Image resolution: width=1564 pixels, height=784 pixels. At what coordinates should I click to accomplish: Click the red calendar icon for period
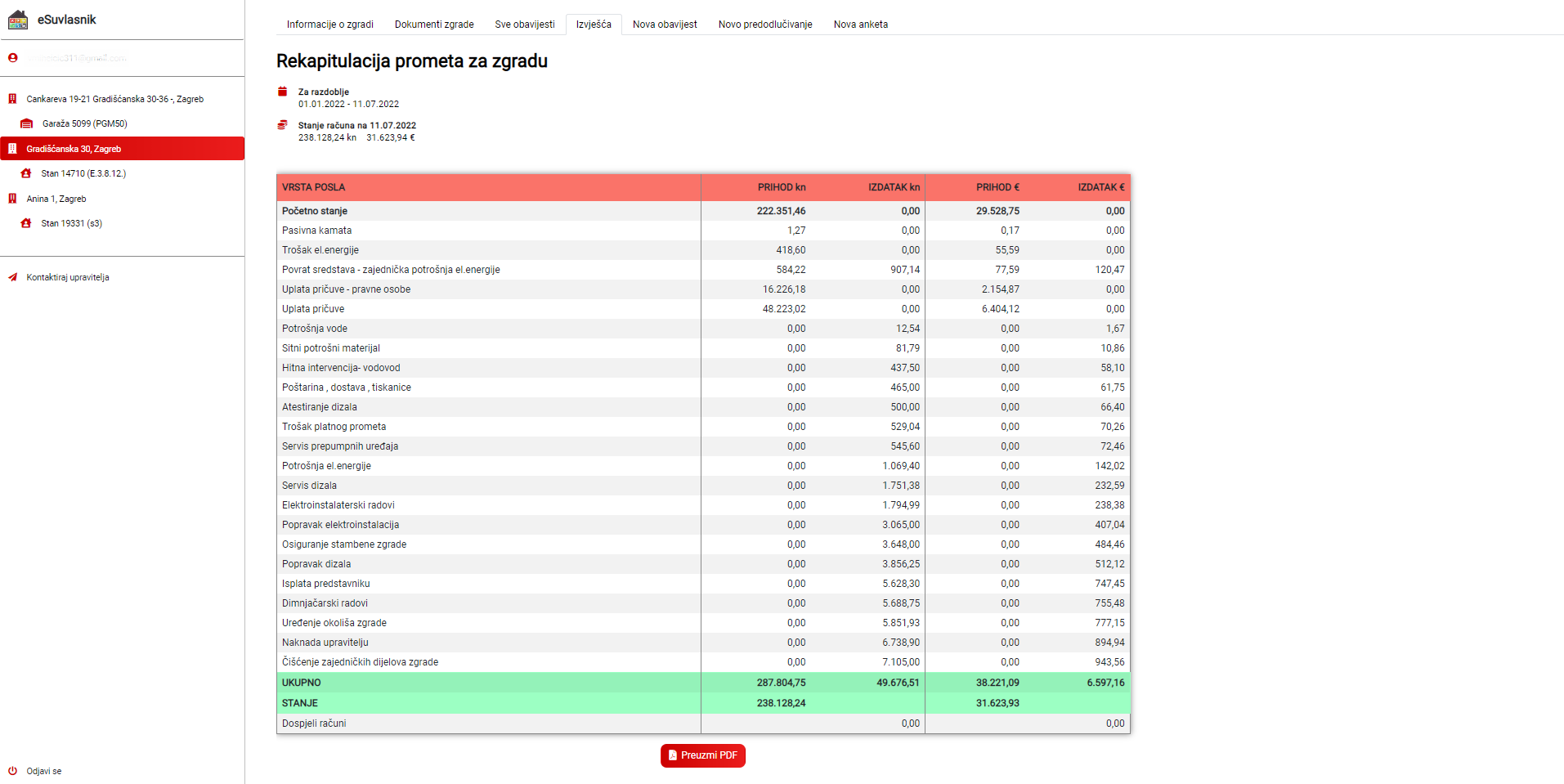283,92
